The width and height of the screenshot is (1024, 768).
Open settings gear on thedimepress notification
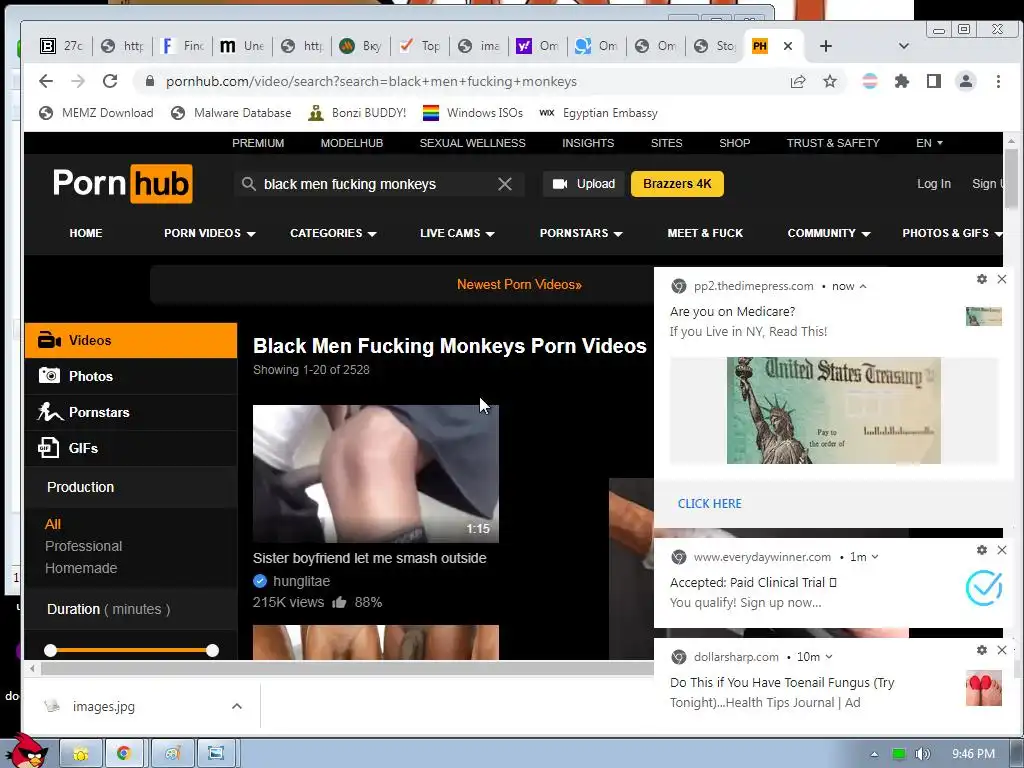pos(982,279)
